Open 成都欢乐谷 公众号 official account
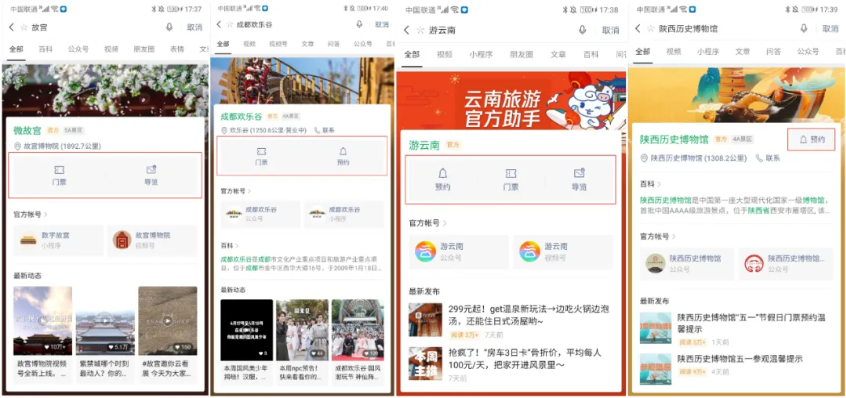This screenshot has width=846, height=398. tap(261, 214)
